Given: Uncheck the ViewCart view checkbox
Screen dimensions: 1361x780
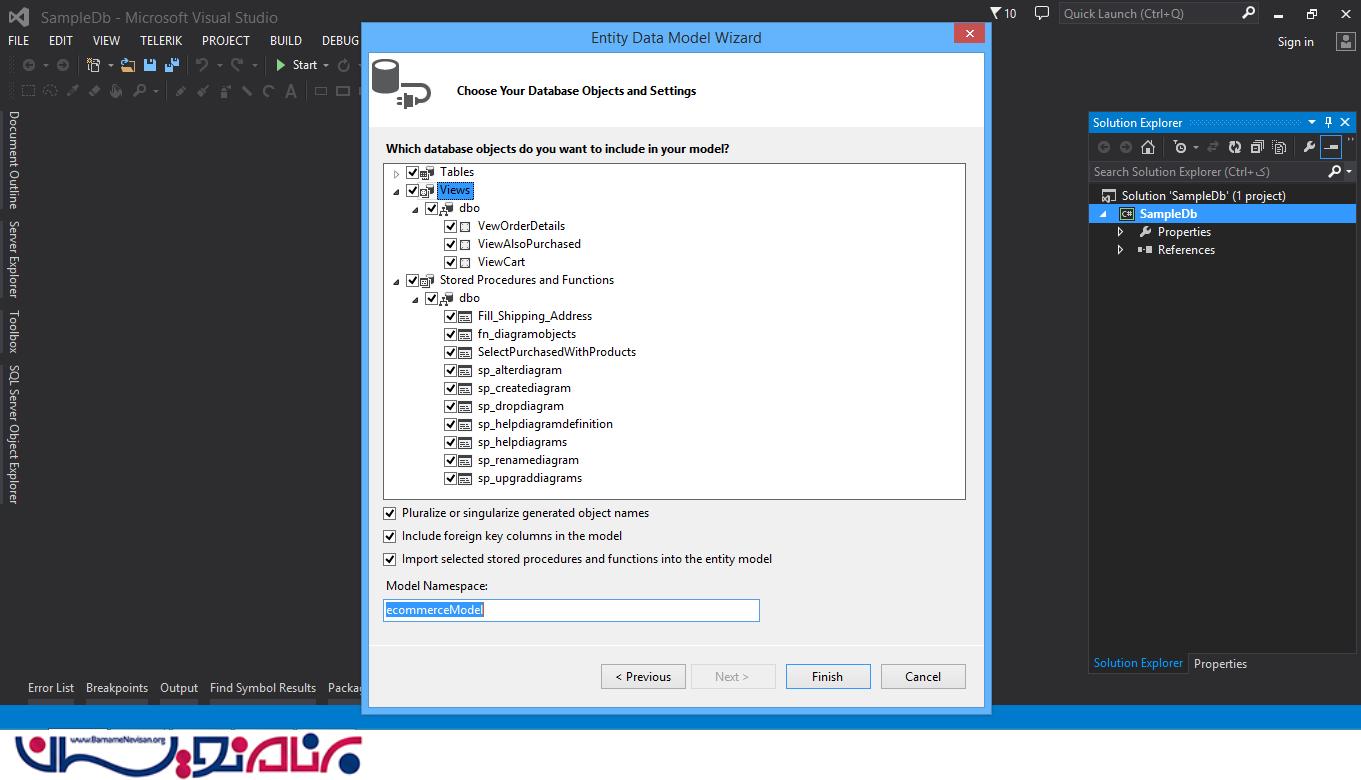Looking at the screenshot, I should point(451,262).
